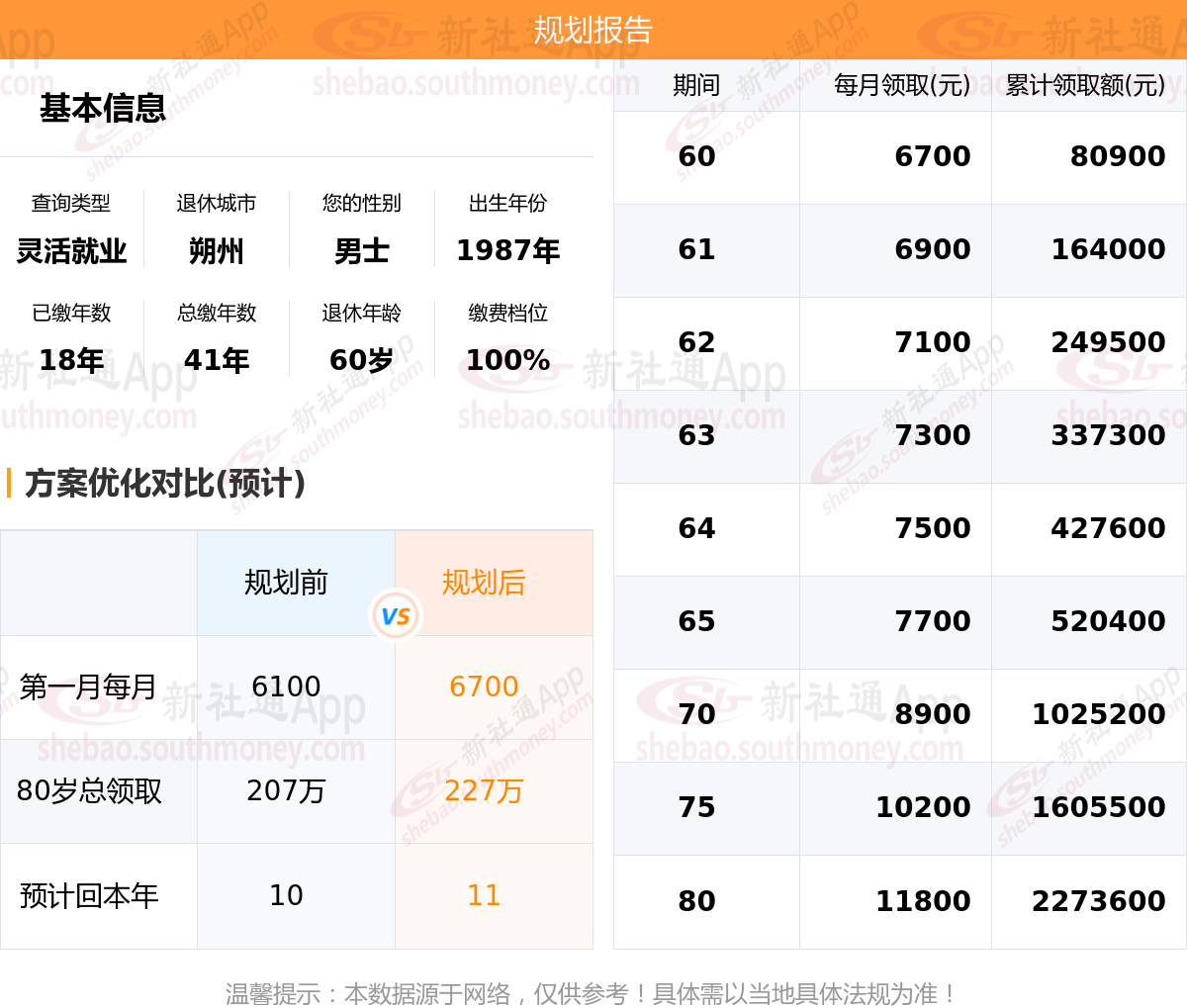Select the 基本信息 heading
The width and height of the screenshot is (1187, 1008).
pos(103,108)
